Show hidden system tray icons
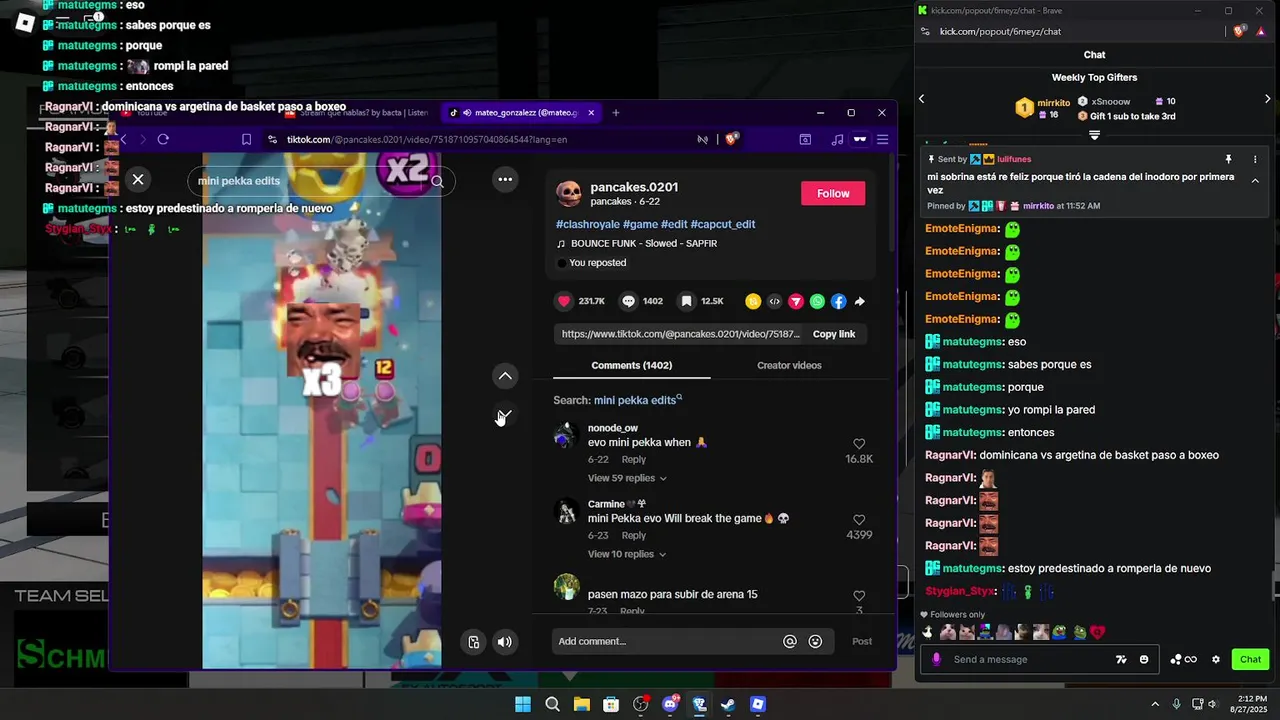 tap(1155, 704)
